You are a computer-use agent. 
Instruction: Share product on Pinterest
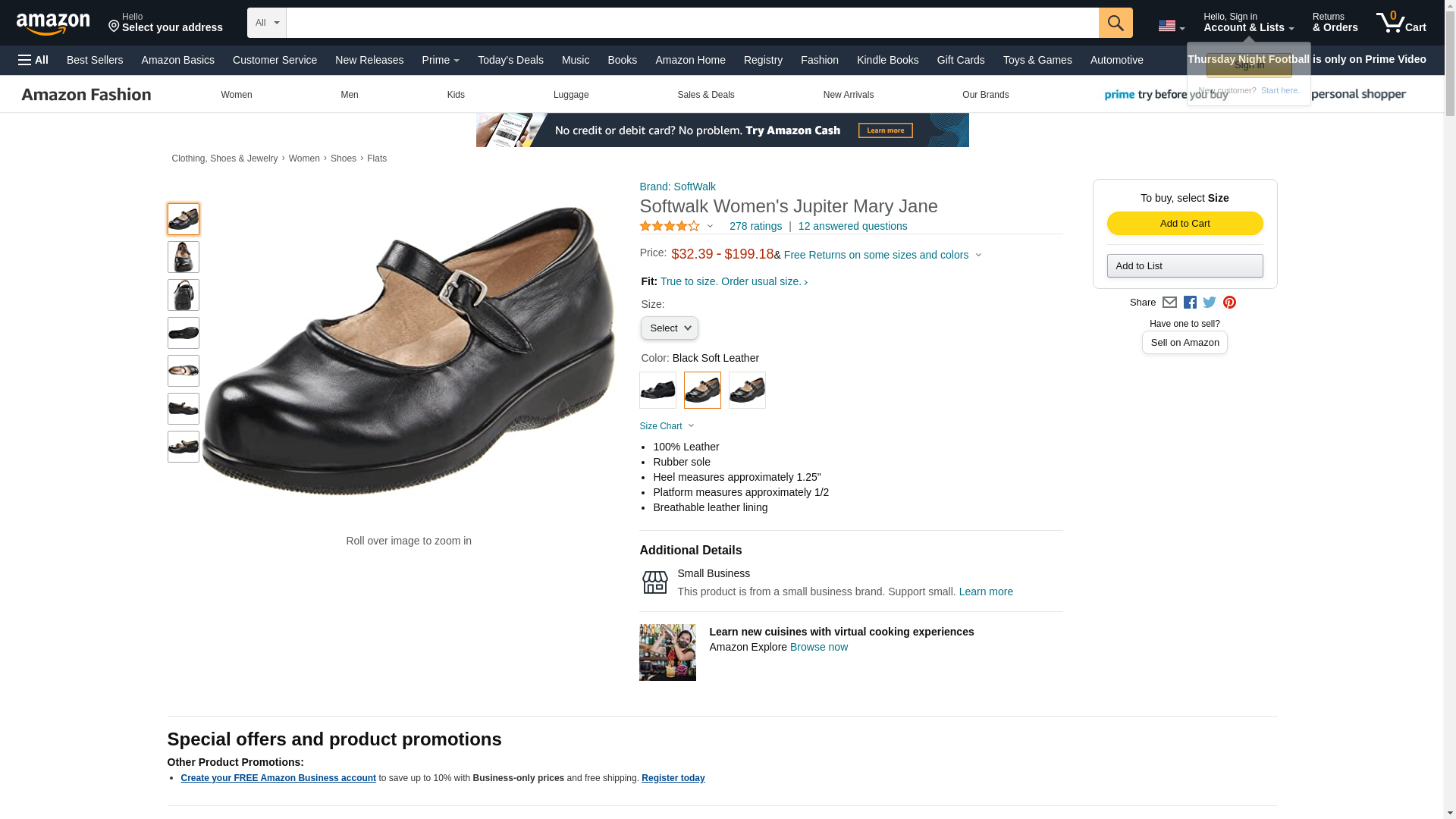coord(1229,303)
